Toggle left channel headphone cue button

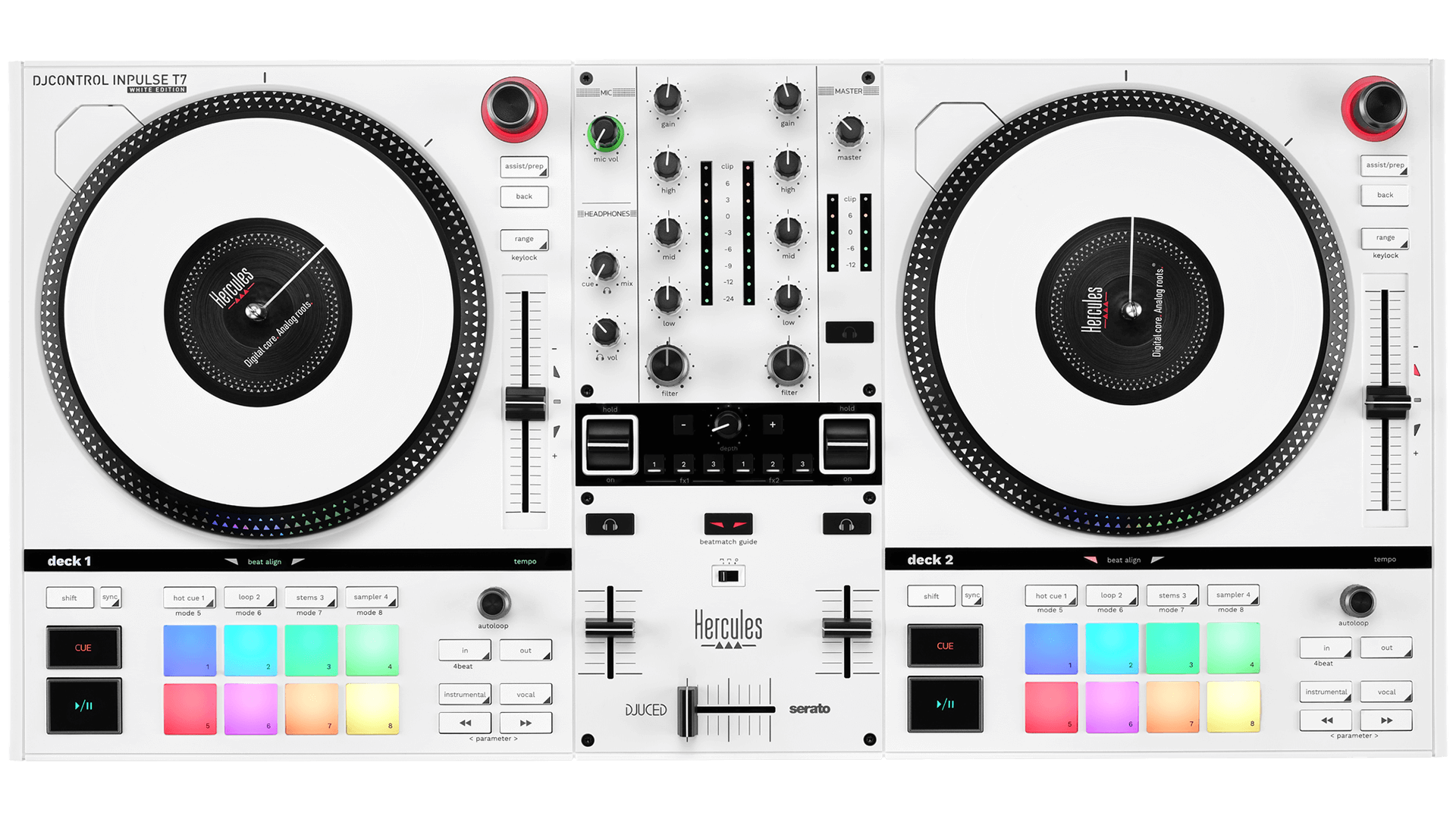point(610,524)
